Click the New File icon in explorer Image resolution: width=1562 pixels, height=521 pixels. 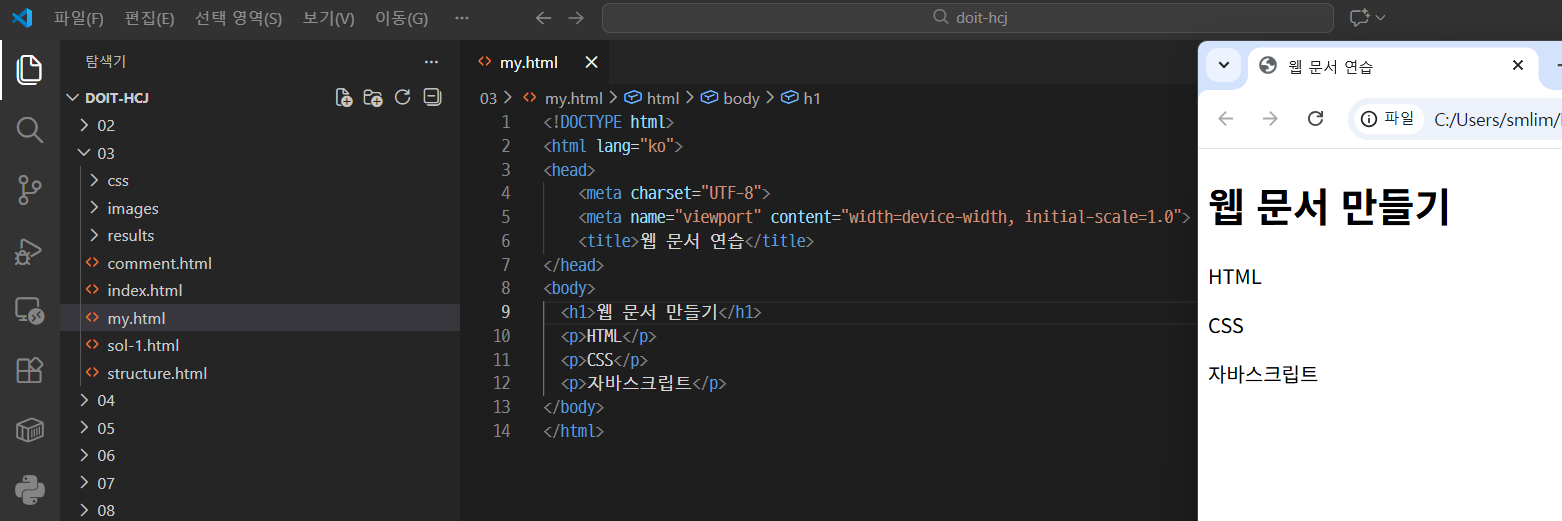coord(343,97)
